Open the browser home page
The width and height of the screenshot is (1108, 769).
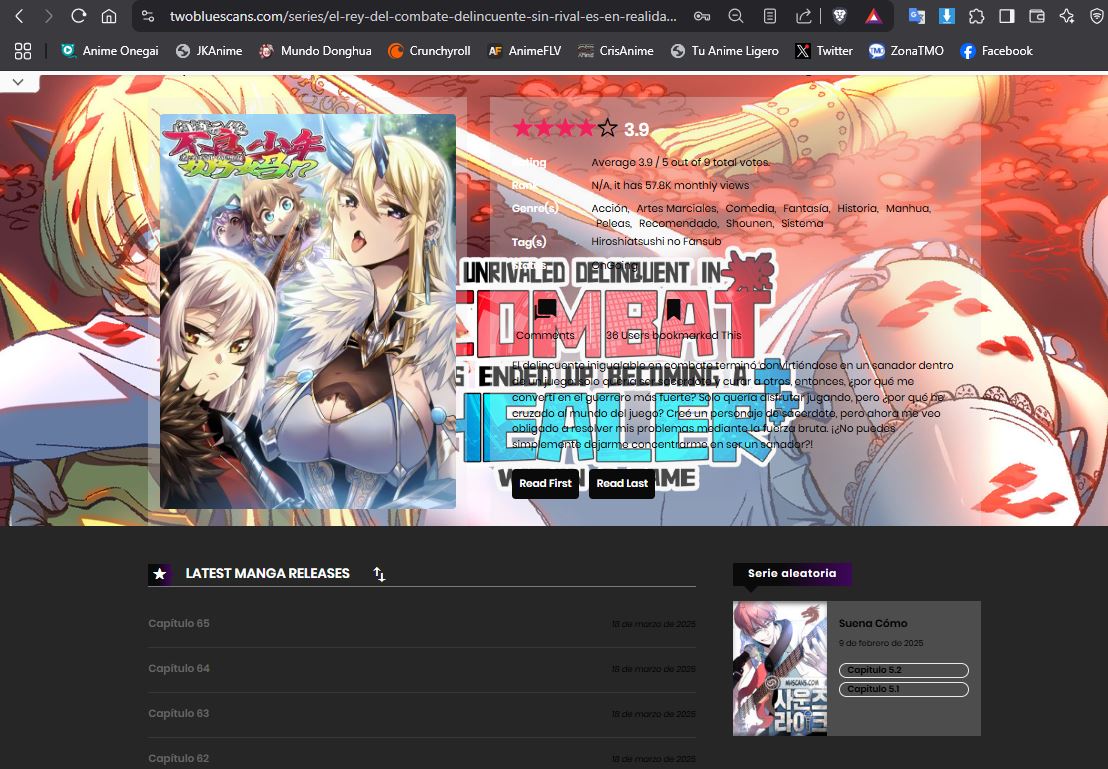coord(109,16)
